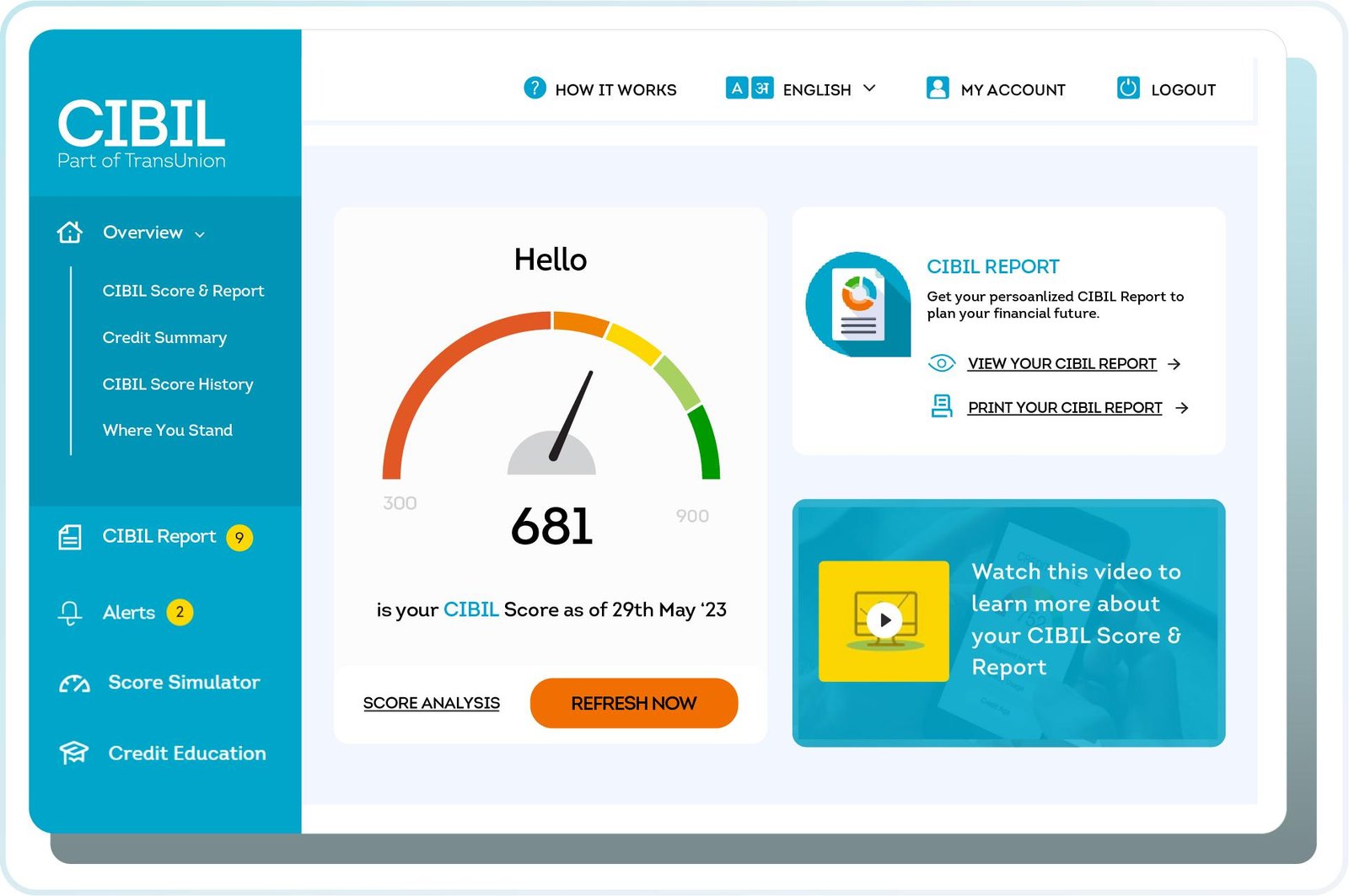The height and width of the screenshot is (896, 1349).
Task: Click LOGOUT
Action: pos(1183,89)
